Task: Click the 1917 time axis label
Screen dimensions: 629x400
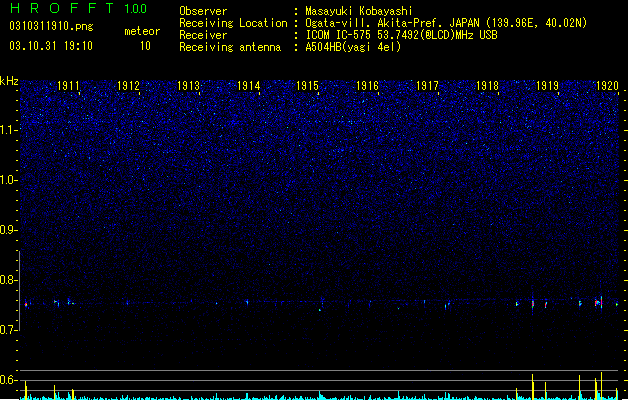Action: (428, 86)
